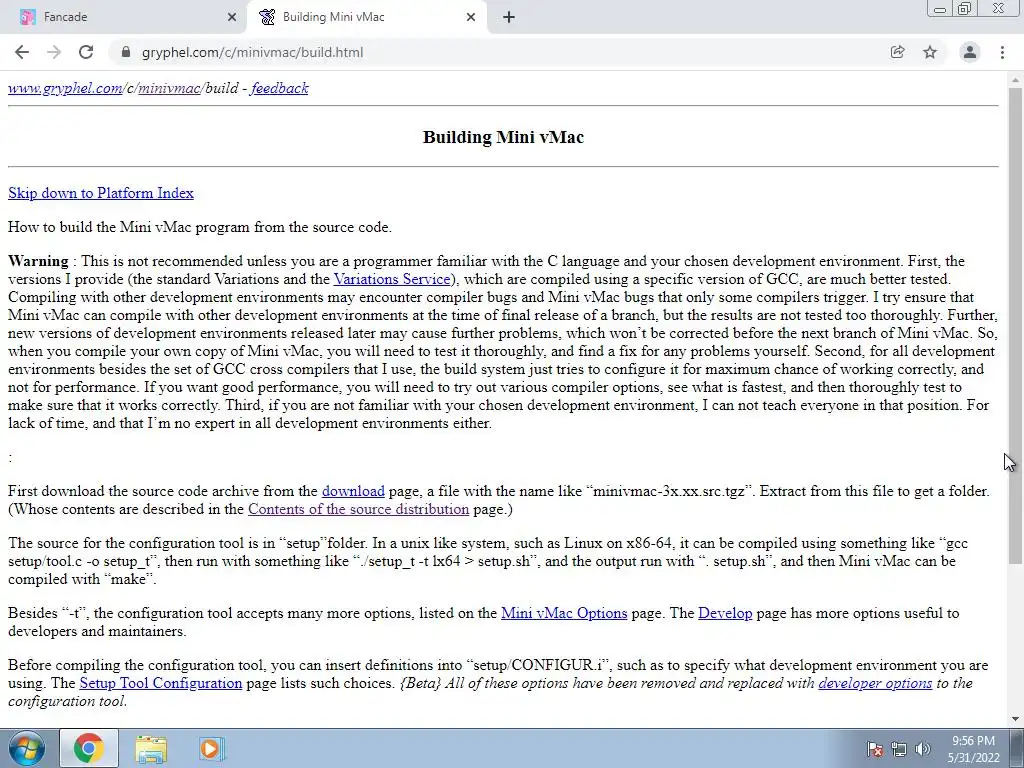The width and height of the screenshot is (1024, 768).
Task: Open the Variations Service link
Action: (392, 279)
